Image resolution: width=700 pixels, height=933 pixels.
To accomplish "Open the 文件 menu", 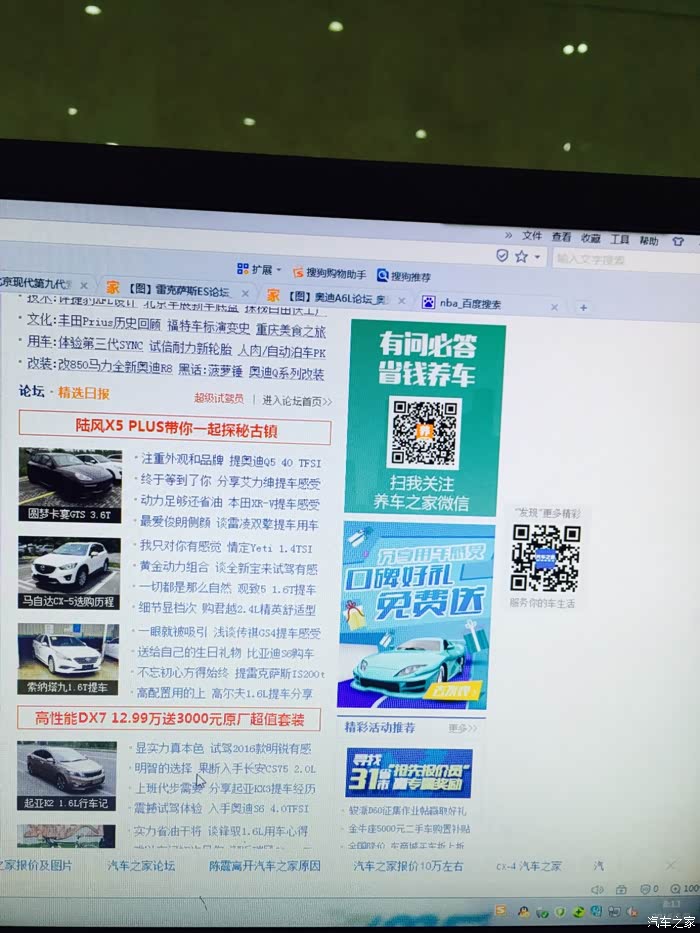I will [x=532, y=236].
